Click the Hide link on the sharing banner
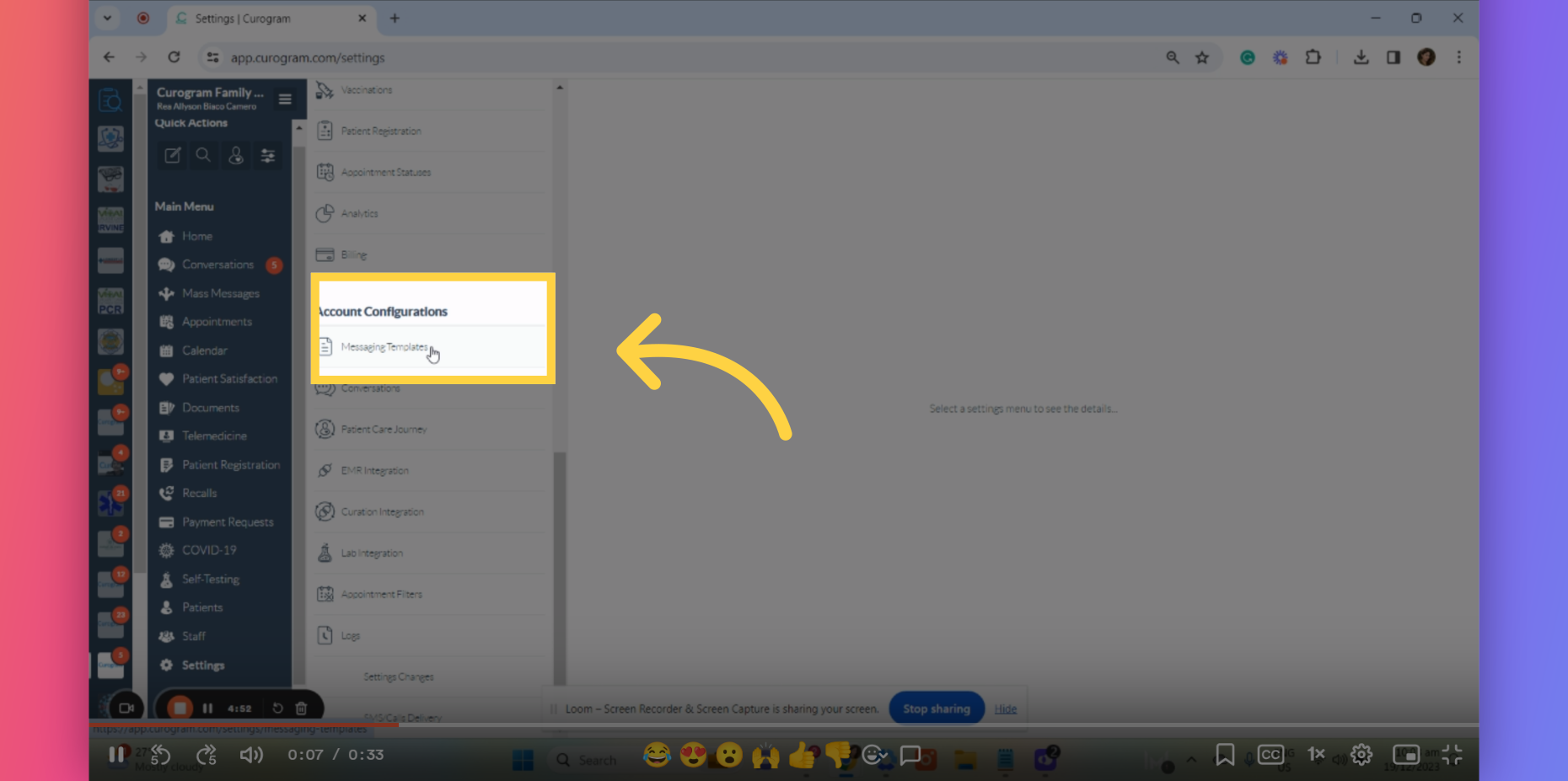This screenshot has height=781, width=1568. (1005, 709)
